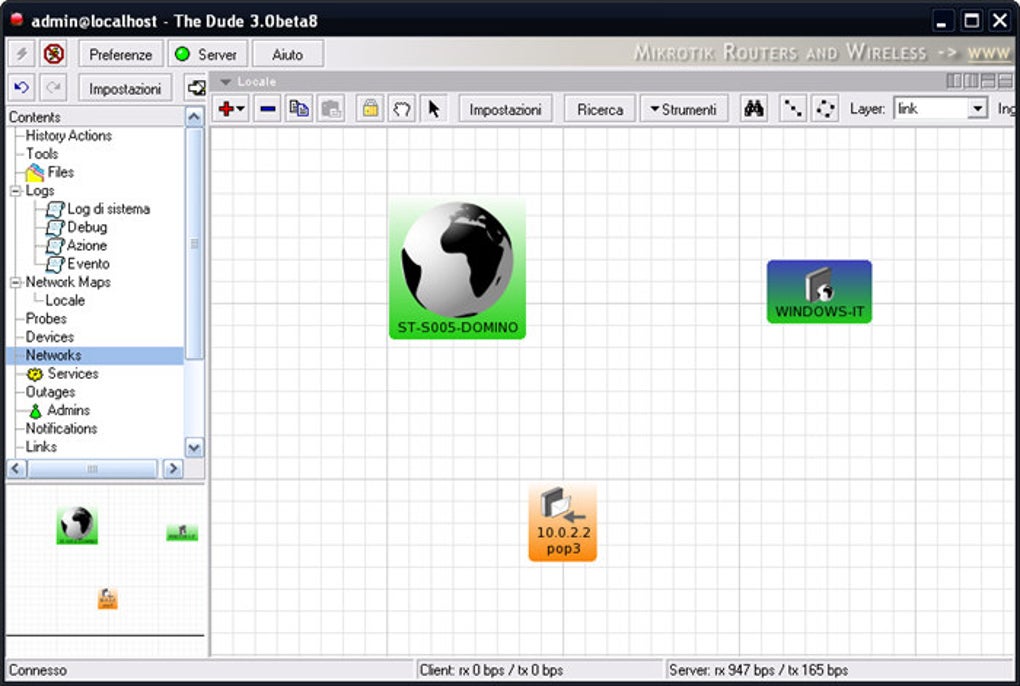The height and width of the screenshot is (686, 1020).
Task: Select the arrow pointer tool
Action: 434,109
